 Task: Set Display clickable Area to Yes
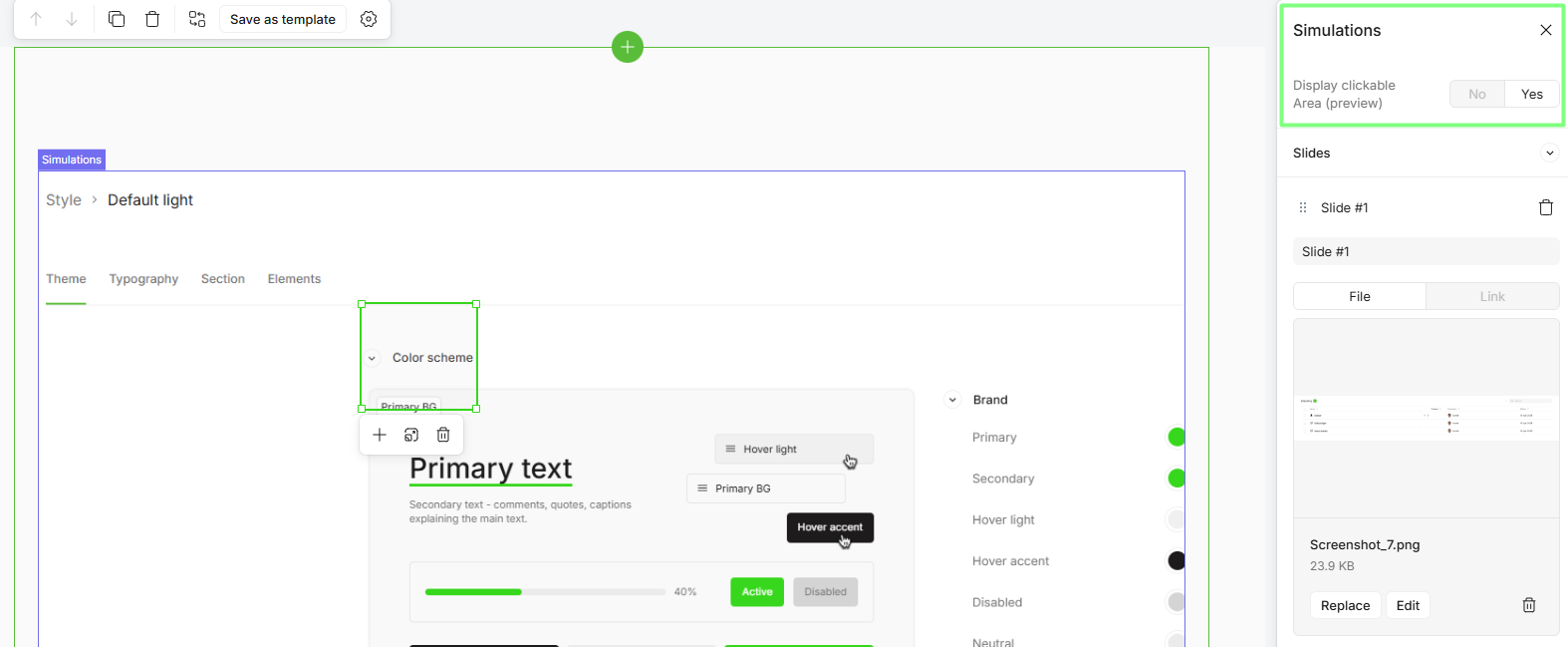point(1531,95)
